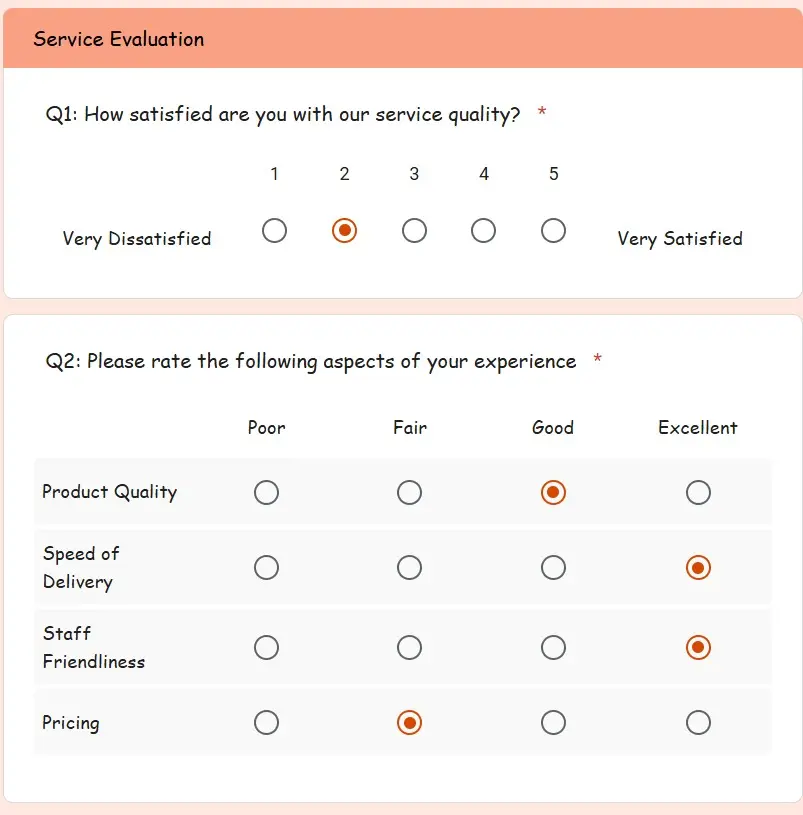Select rating 3 for service quality
The width and height of the screenshot is (803, 815).
click(x=414, y=230)
